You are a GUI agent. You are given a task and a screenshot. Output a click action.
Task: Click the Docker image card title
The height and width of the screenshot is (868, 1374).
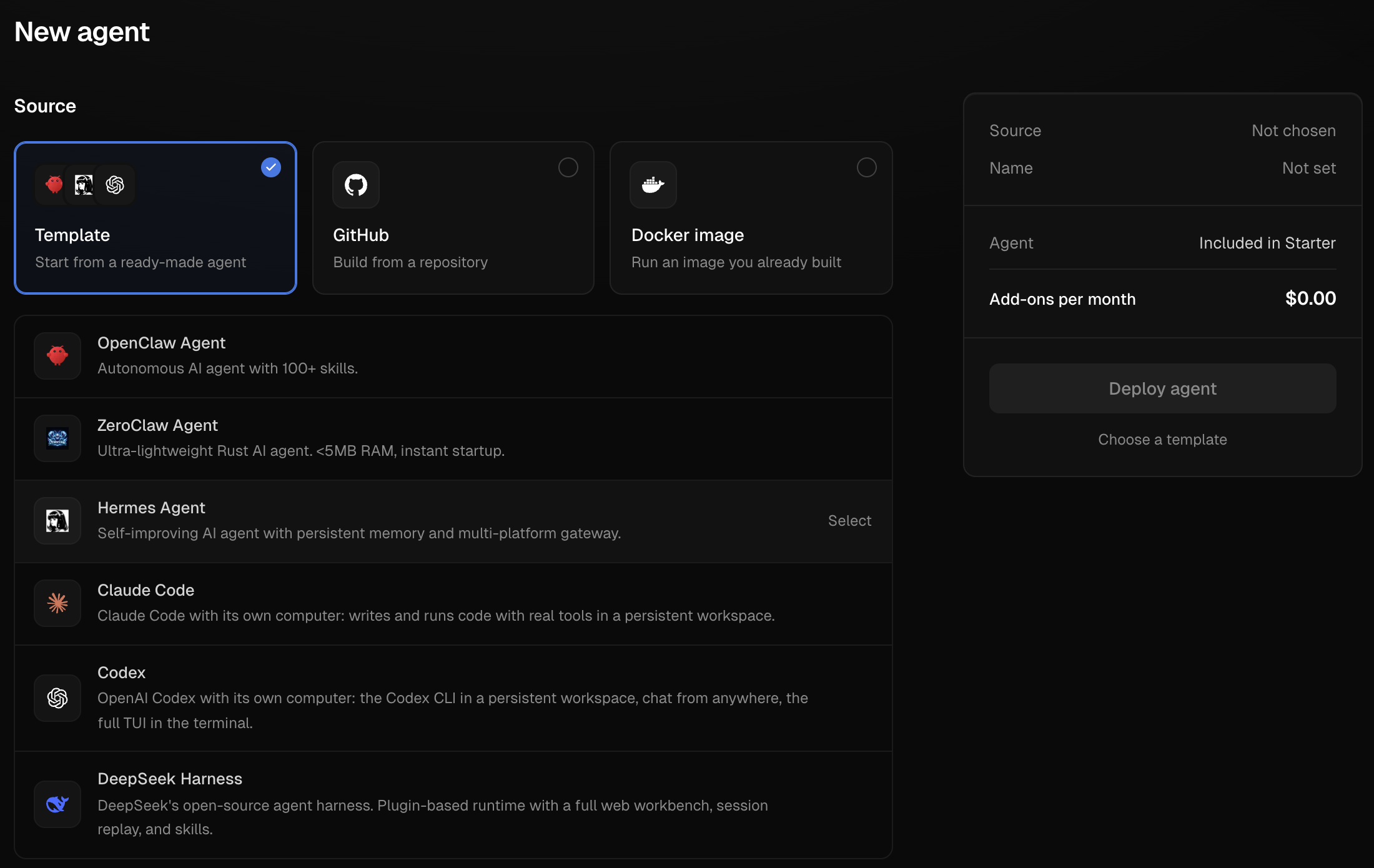tap(688, 235)
